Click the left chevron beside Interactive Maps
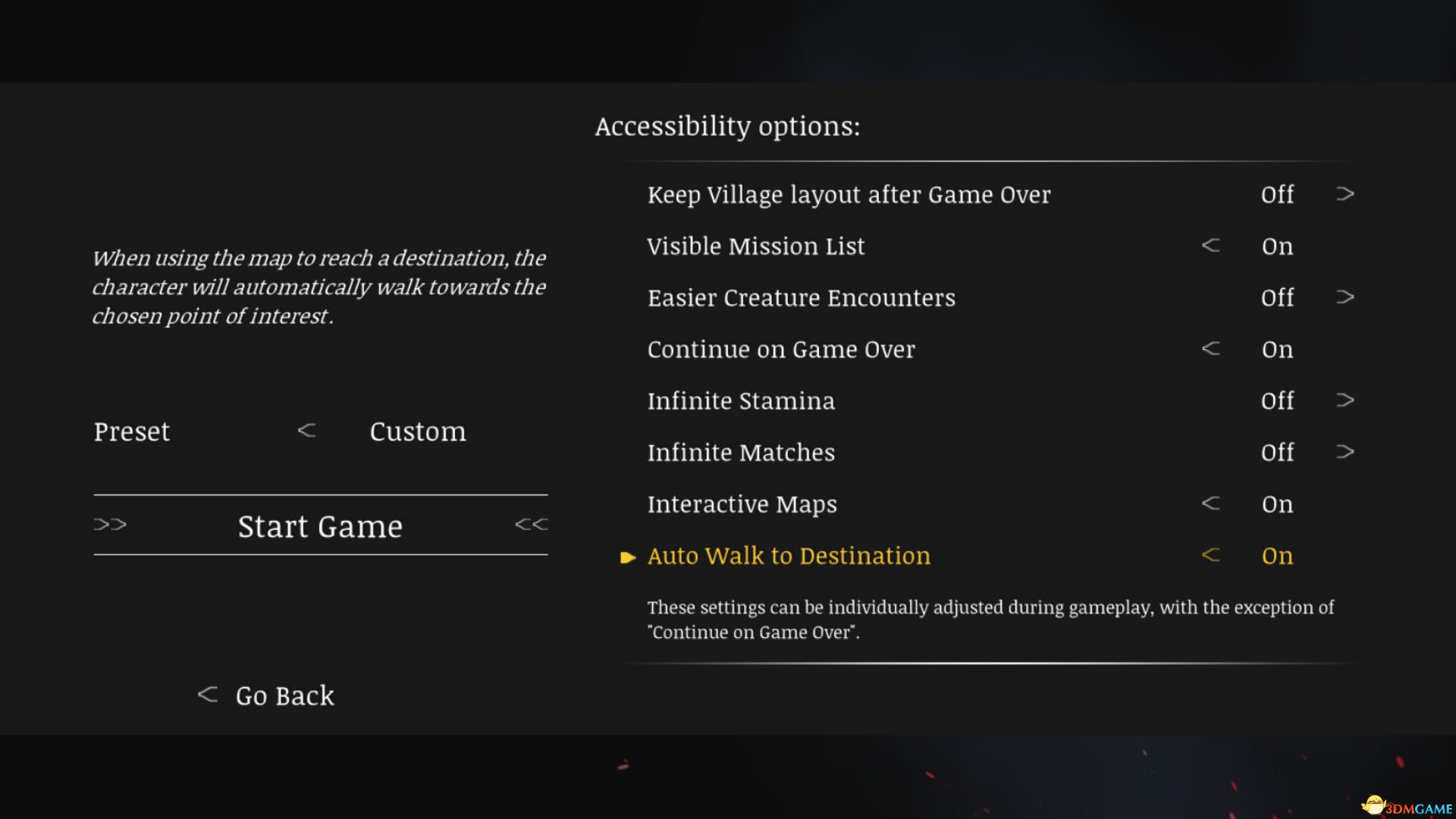The width and height of the screenshot is (1456, 819). [1211, 503]
